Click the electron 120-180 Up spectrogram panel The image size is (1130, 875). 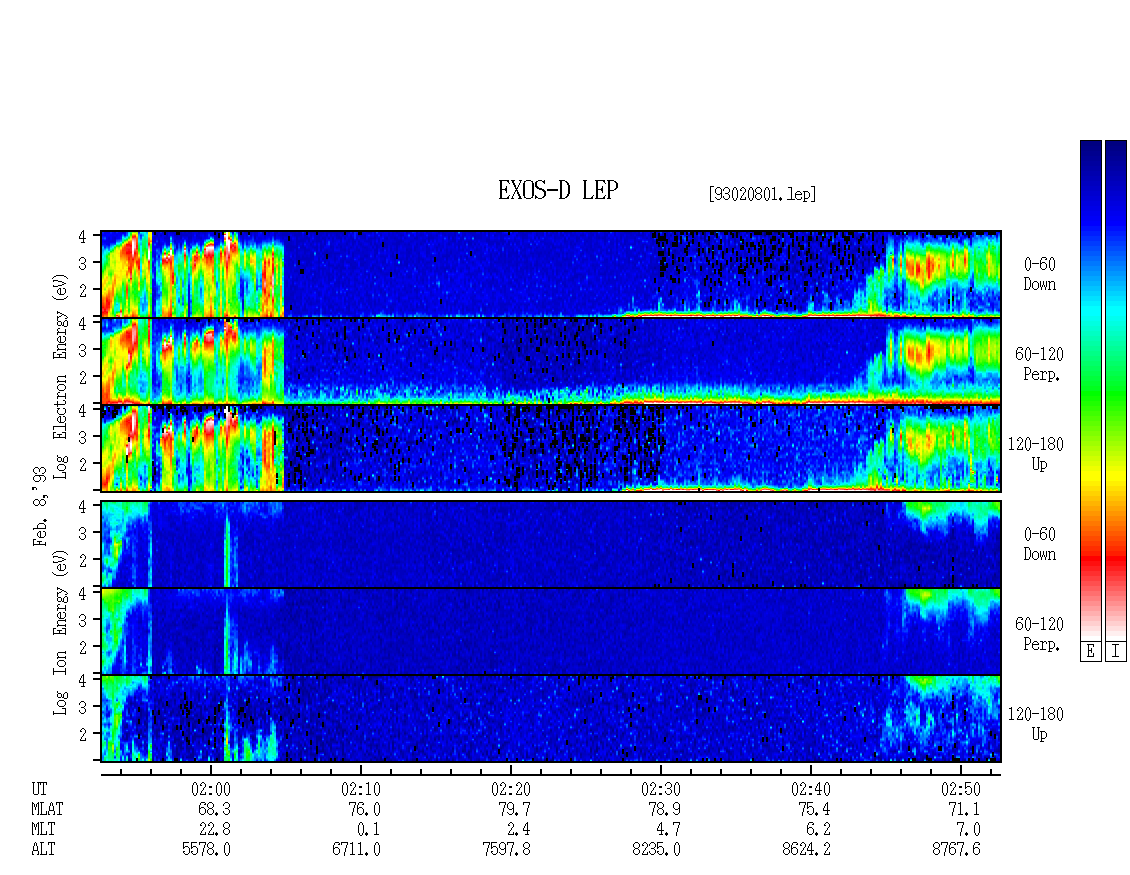551,448
